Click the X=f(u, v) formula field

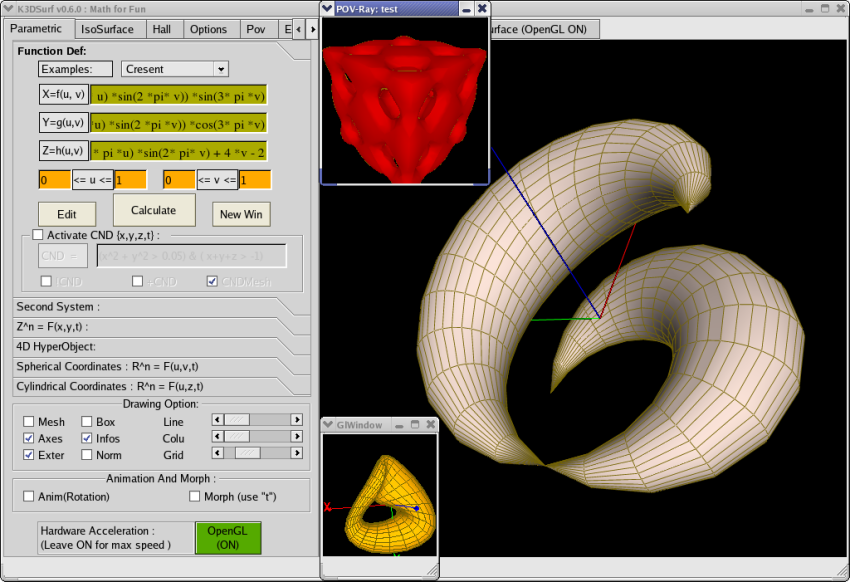tap(179, 96)
